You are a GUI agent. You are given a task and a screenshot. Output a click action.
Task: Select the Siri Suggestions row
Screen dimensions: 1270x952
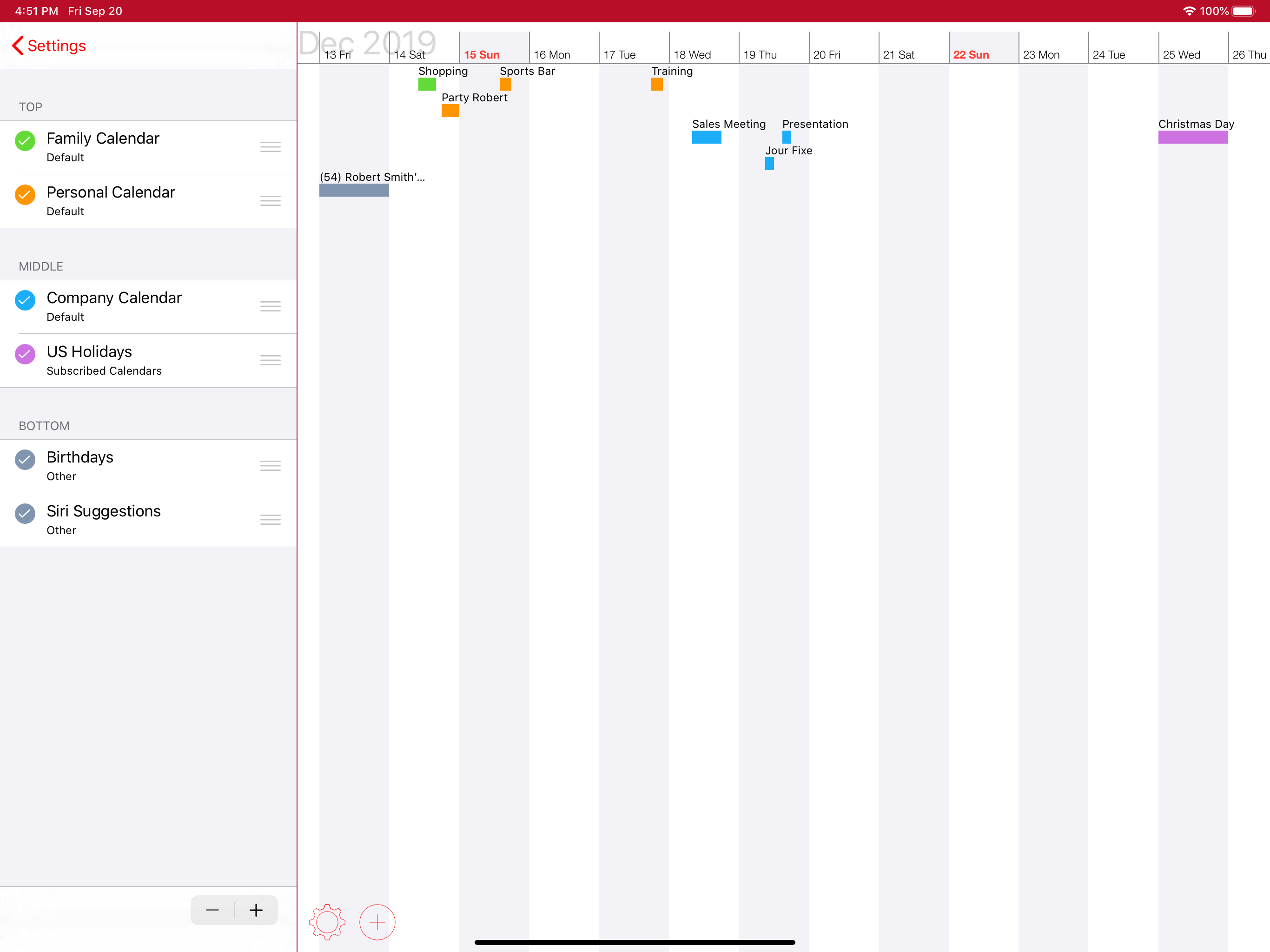point(148,520)
